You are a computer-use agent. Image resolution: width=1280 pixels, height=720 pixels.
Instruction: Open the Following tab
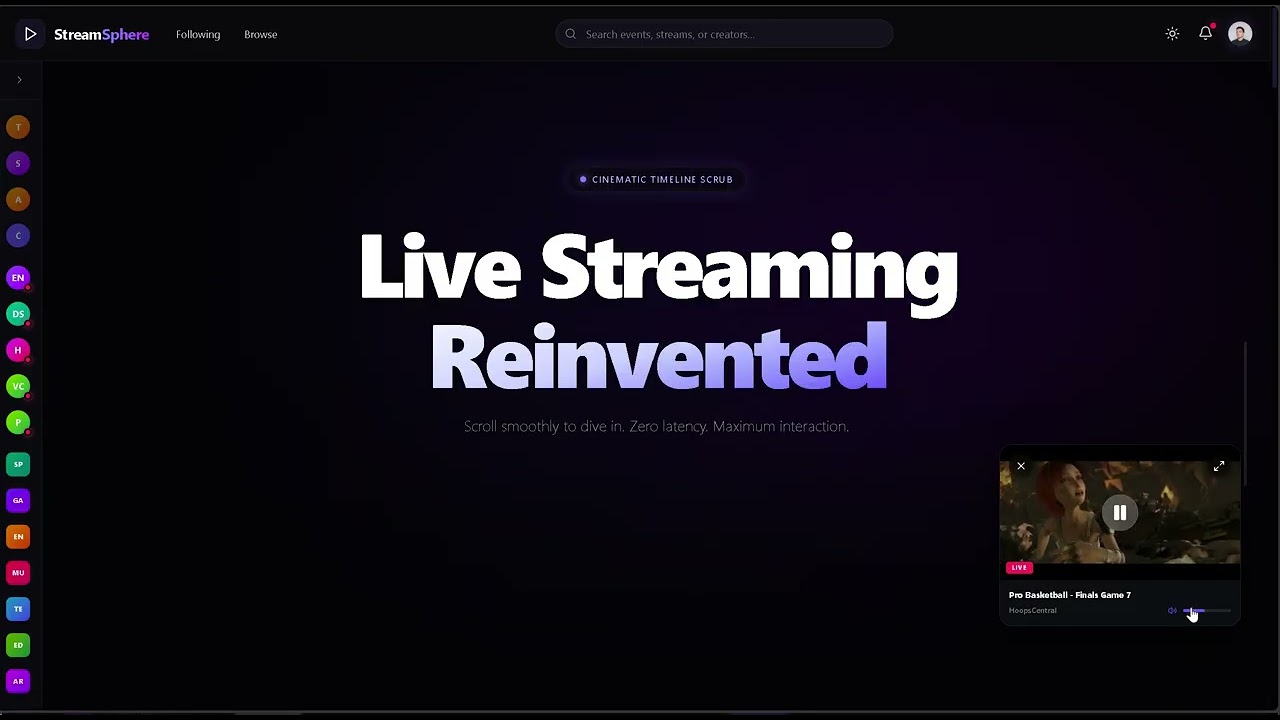click(x=198, y=34)
